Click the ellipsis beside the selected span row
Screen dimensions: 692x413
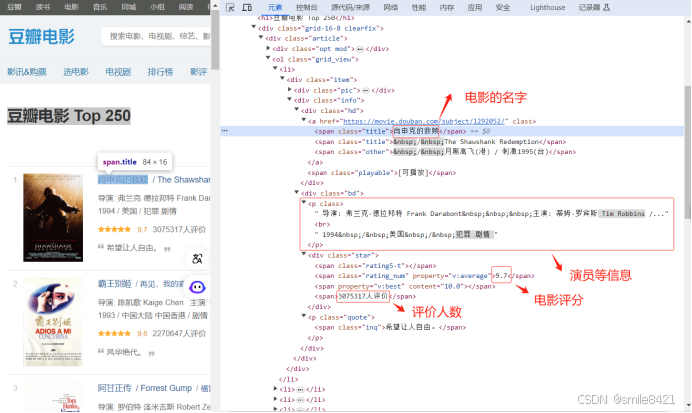coord(225,131)
